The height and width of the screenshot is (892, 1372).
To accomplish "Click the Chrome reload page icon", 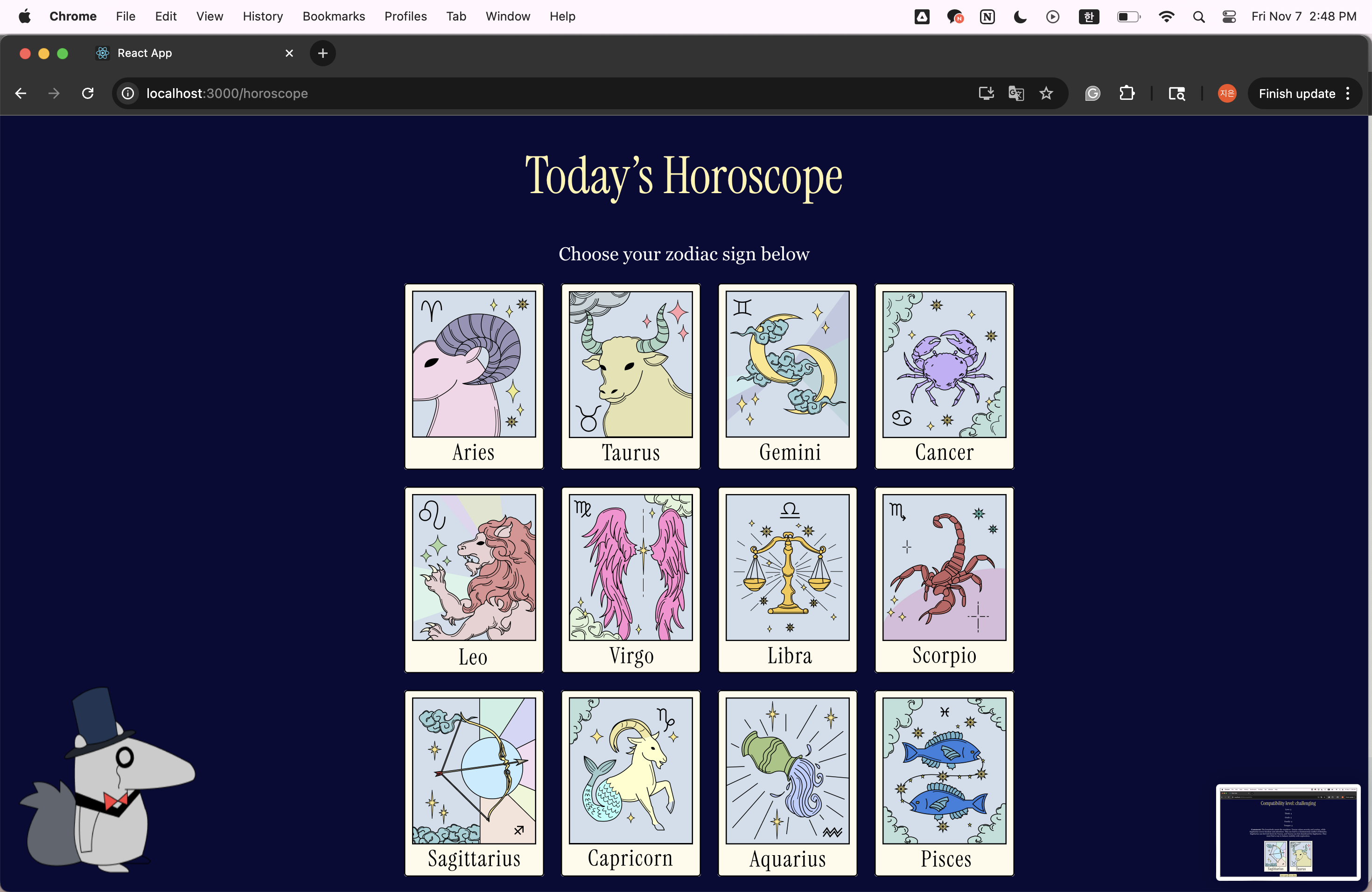I will (x=88, y=93).
